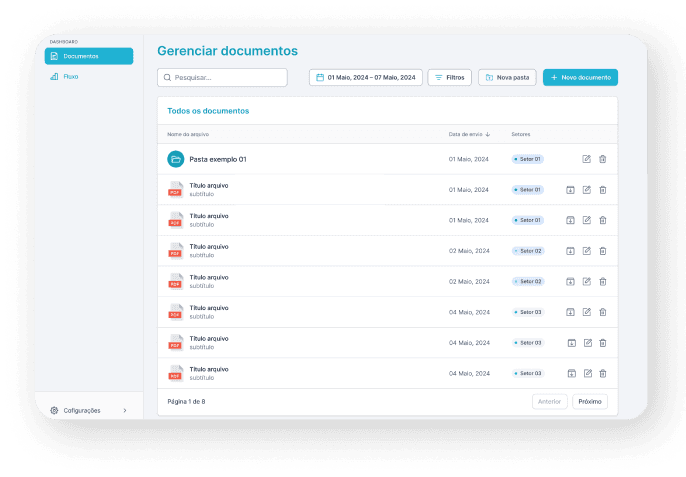Switch to Fluxo in the sidebar
Image resolution: width=686 pixels, height=477 pixels.
point(70,76)
